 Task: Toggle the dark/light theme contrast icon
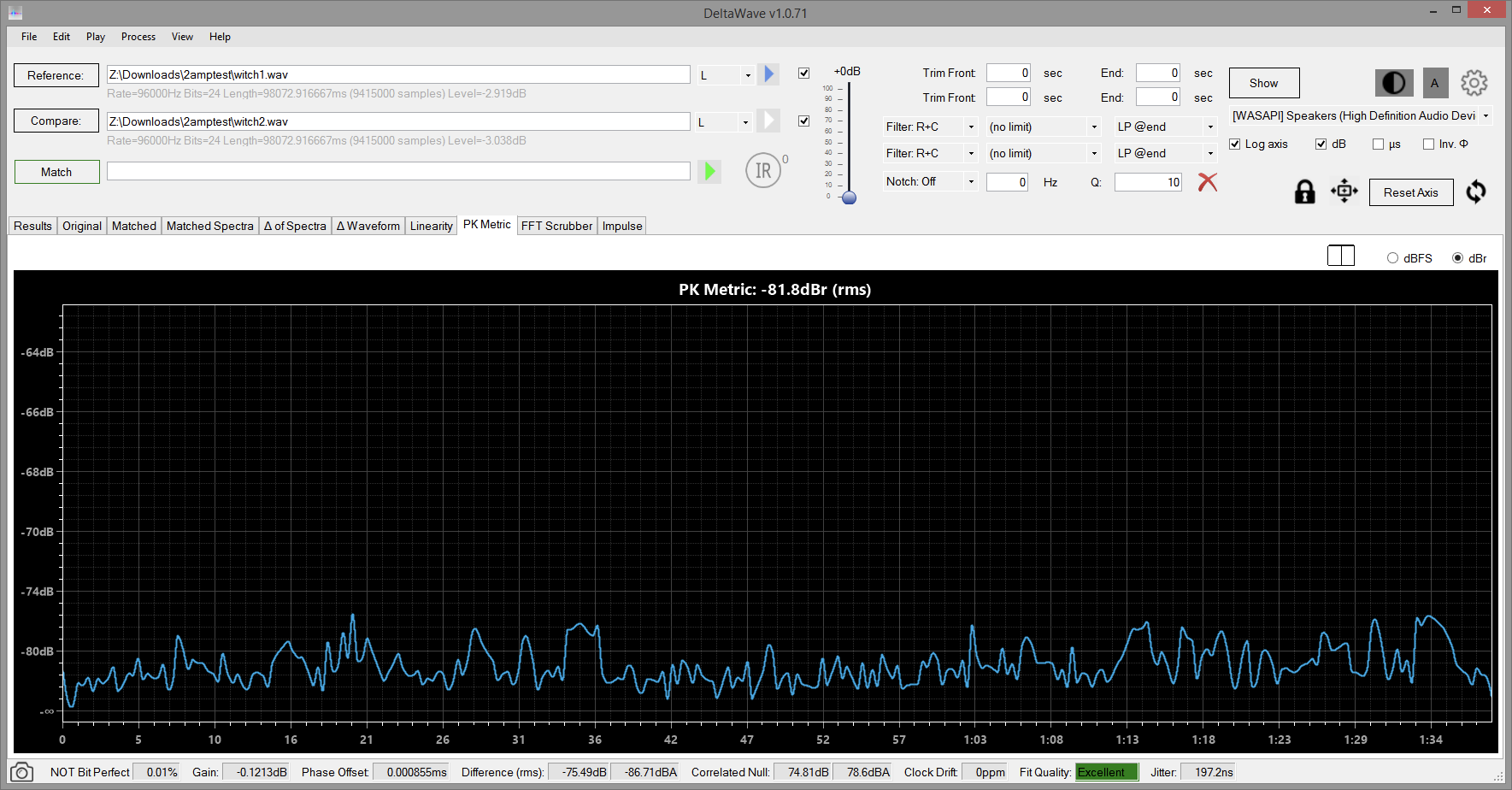tap(1394, 83)
